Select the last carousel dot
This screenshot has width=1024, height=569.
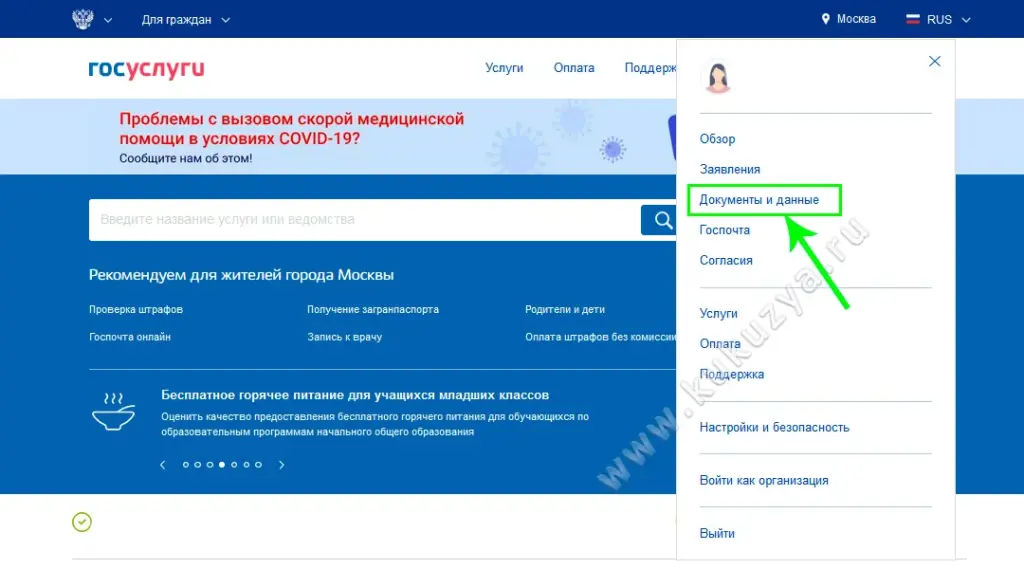pos(258,465)
